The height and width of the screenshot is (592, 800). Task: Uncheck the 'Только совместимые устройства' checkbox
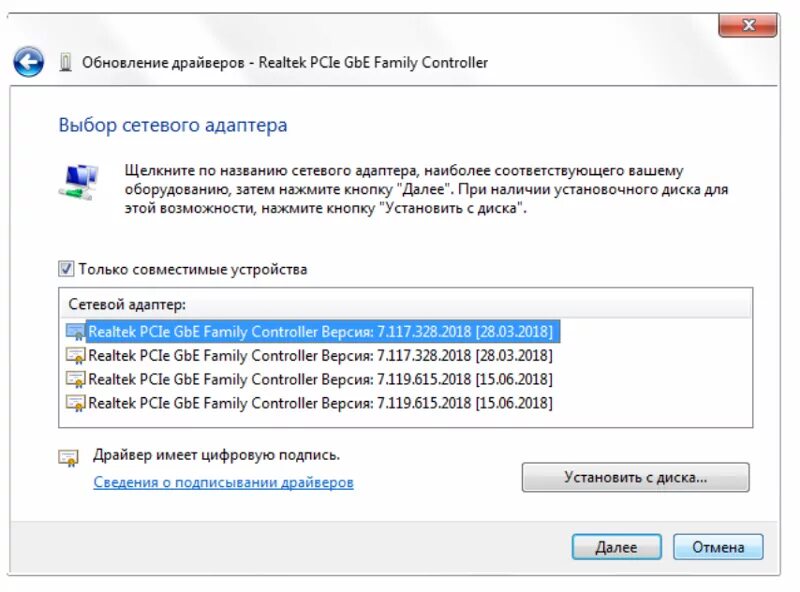(x=66, y=269)
